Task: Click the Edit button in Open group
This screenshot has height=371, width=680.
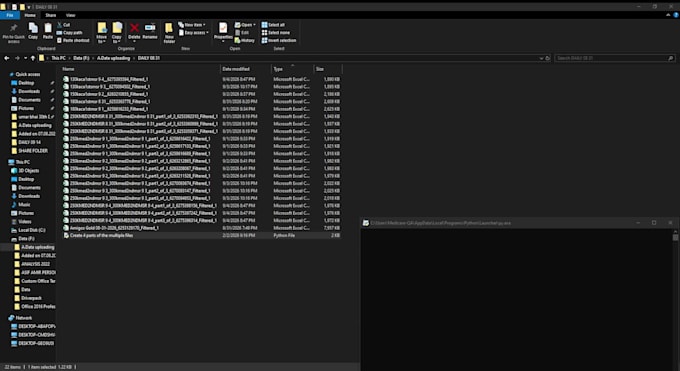Action: pyautogui.click(x=242, y=33)
